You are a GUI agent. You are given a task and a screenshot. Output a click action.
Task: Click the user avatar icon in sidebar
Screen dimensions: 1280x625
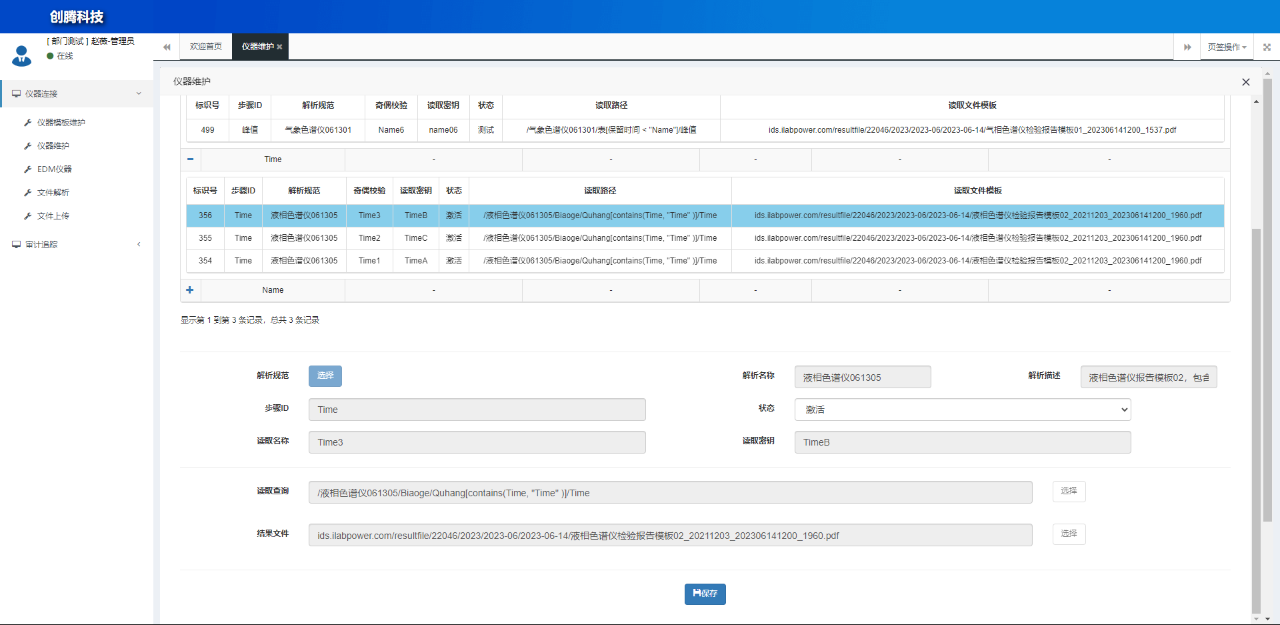point(21,56)
